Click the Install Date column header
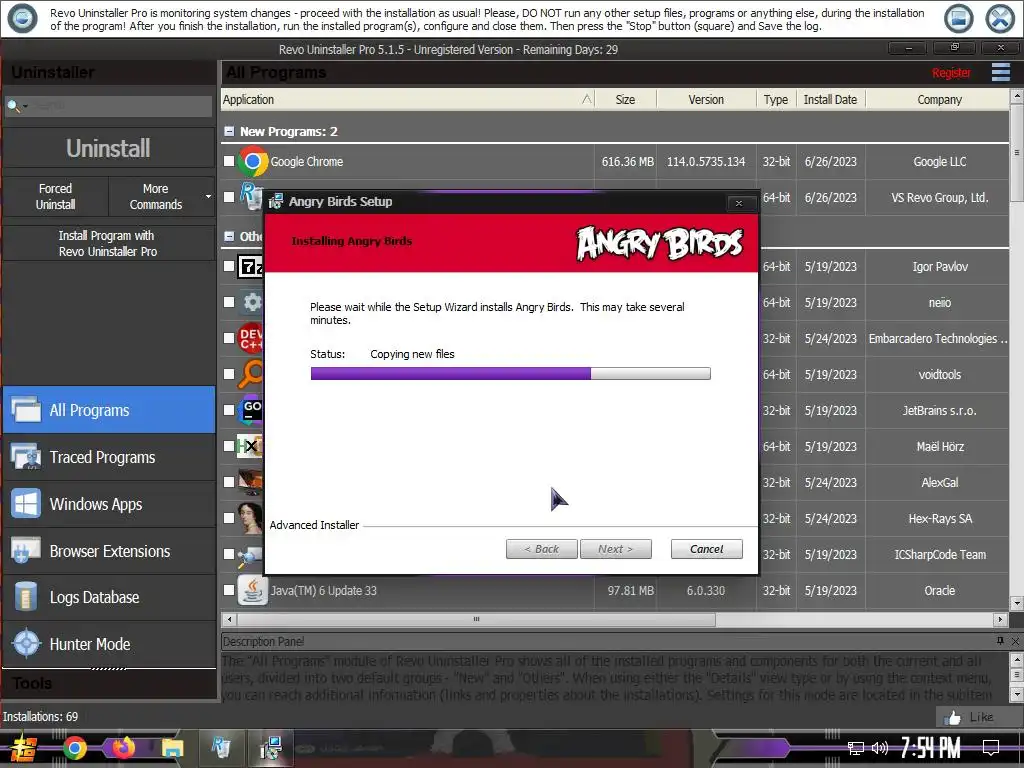 [830, 99]
